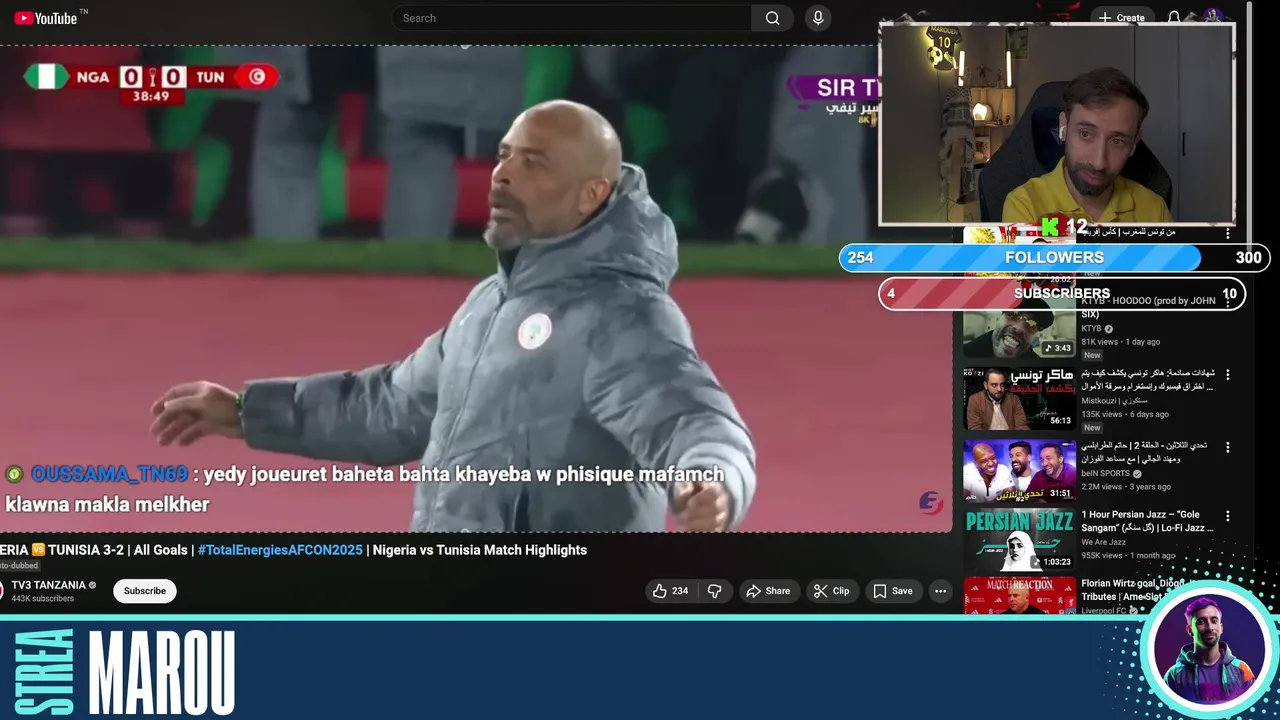Run the search with the magnifier button
This screenshot has height=720, width=1280.
point(772,18)
